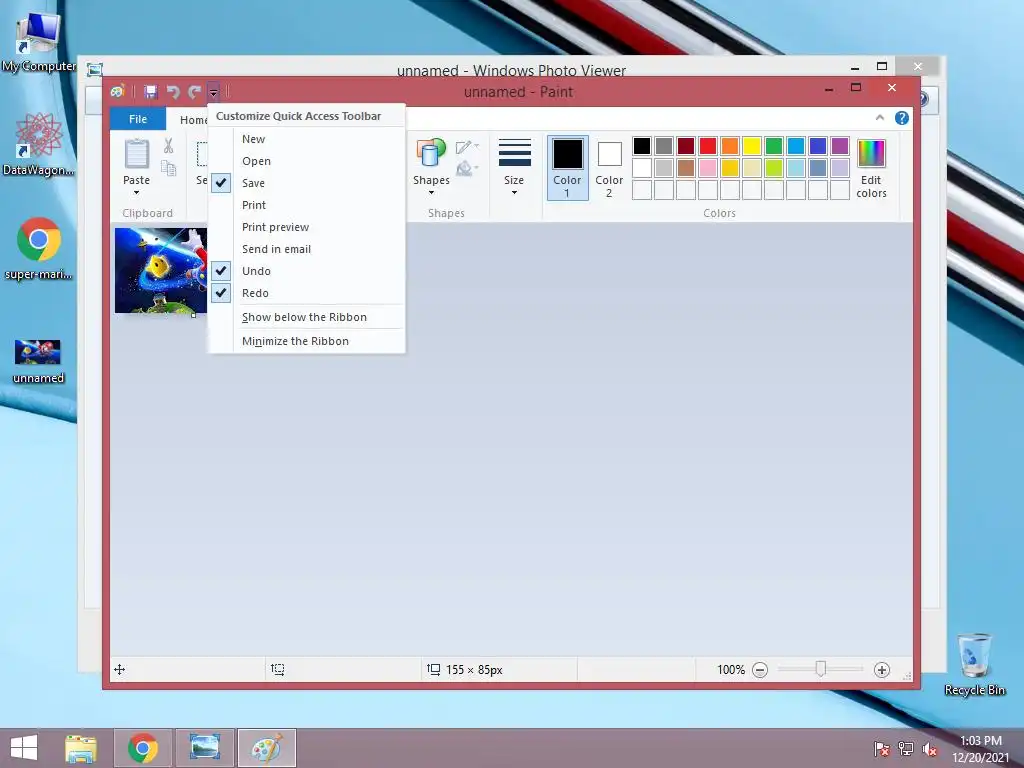Click the Paste clipboard icon
The width and height of the screenshot is (1024, 768).
click(x=136, y=154)
